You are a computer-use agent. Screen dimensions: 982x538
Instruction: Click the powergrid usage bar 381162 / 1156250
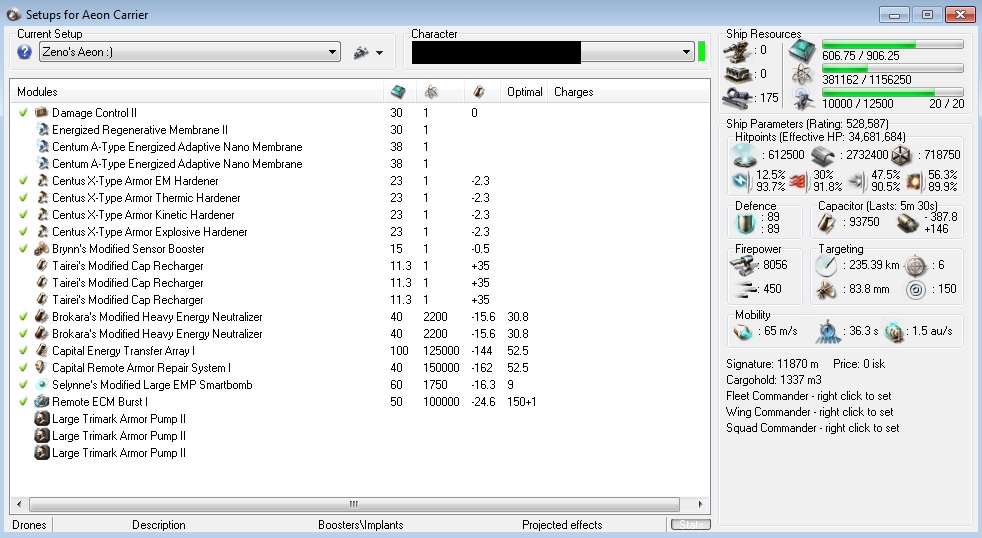click(892, 69)
